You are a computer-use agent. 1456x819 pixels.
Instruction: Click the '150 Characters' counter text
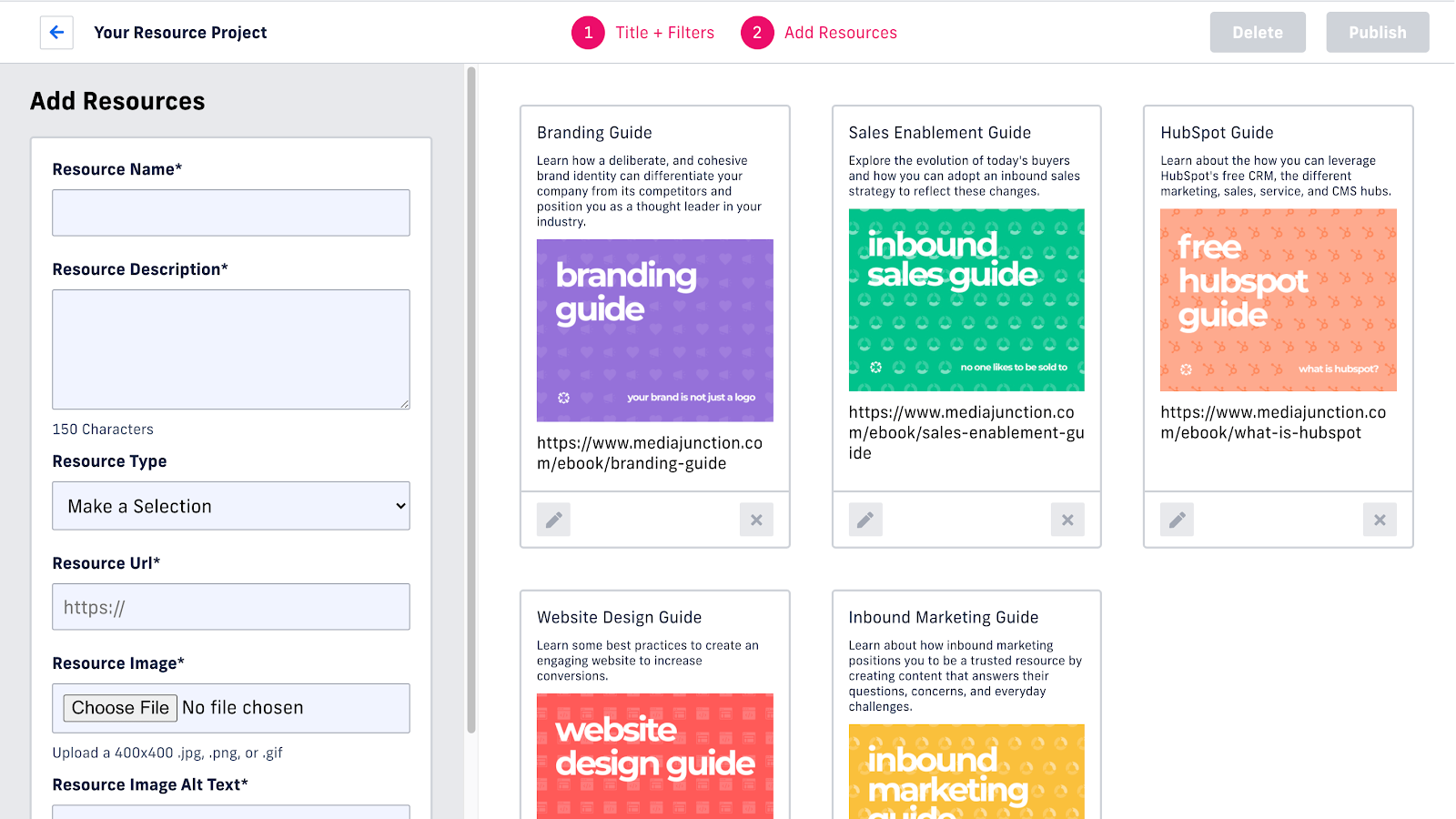pyautogui.click(x=103, y=430)
